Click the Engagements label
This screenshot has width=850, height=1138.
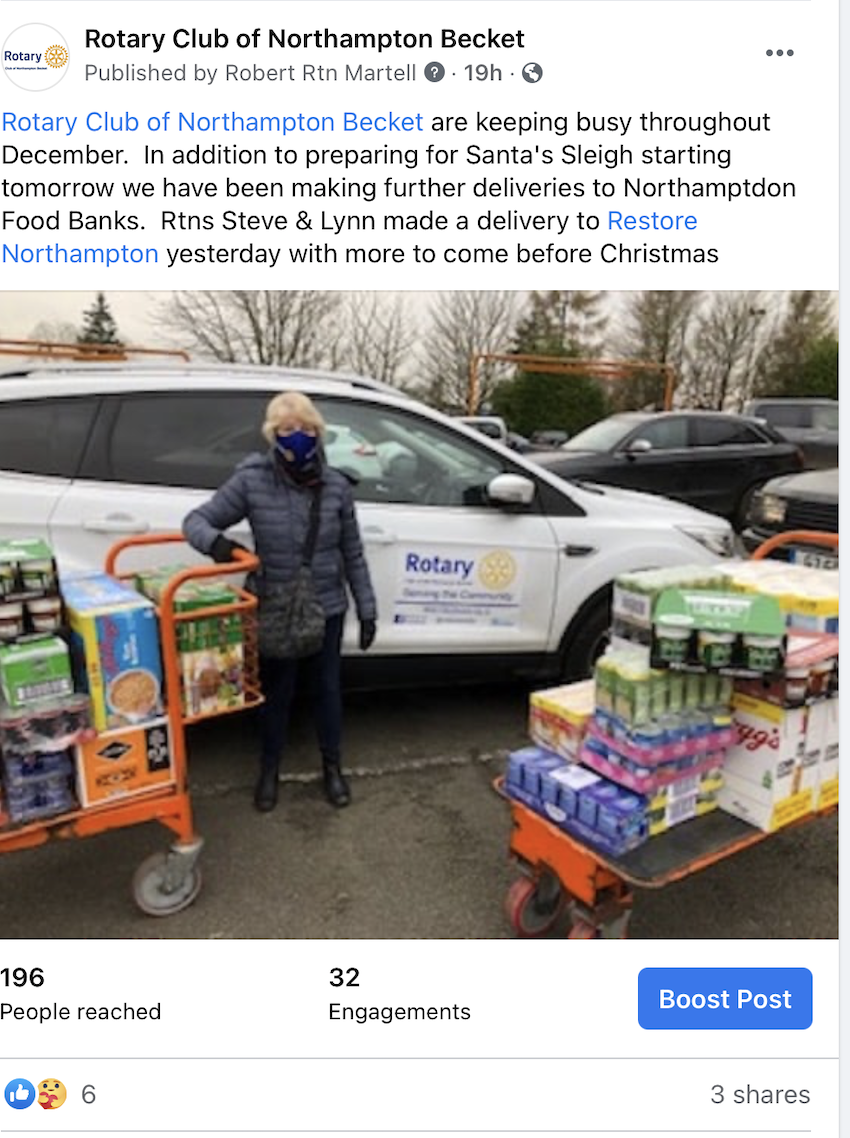point(399,1012)
